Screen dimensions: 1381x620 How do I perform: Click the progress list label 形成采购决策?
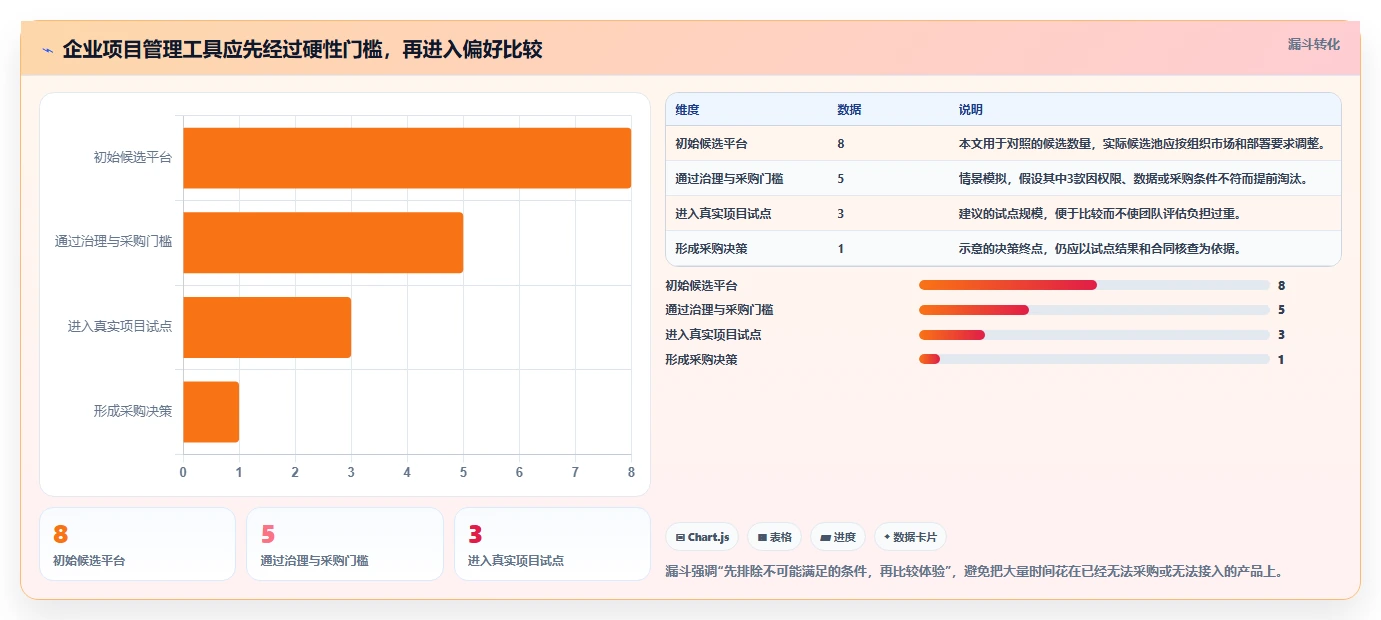coord(701,359)
